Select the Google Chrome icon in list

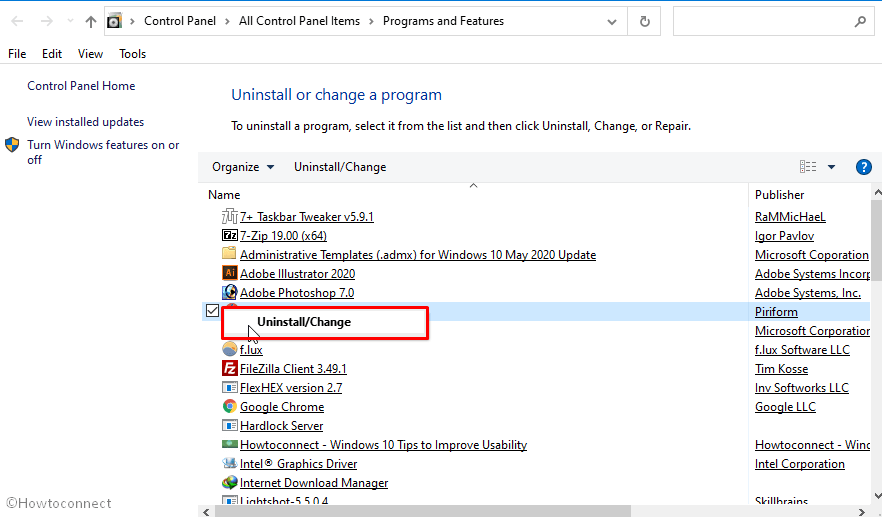point(230,407)
